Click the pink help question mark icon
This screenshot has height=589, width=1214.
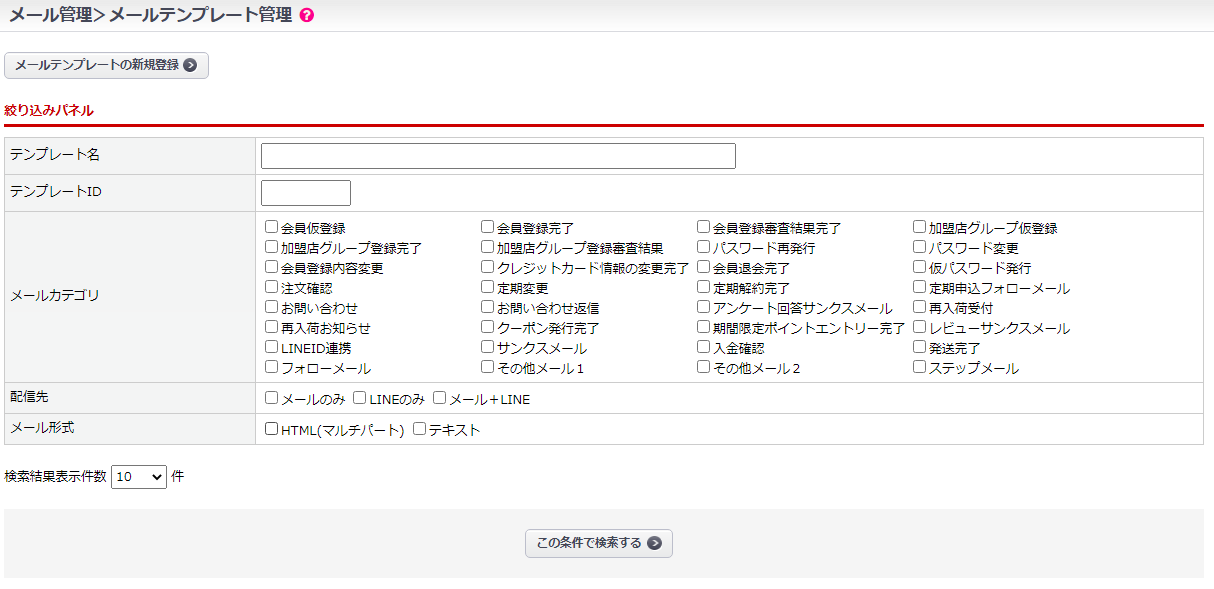pyautogui.click(x=307, y=15)
